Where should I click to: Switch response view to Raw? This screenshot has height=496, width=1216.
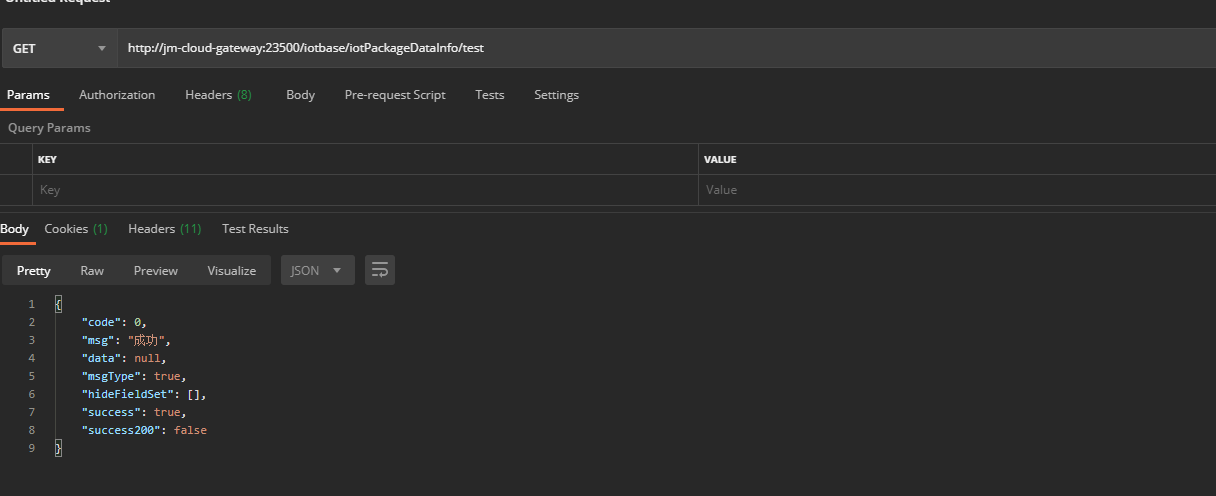(x=92, y=271)
